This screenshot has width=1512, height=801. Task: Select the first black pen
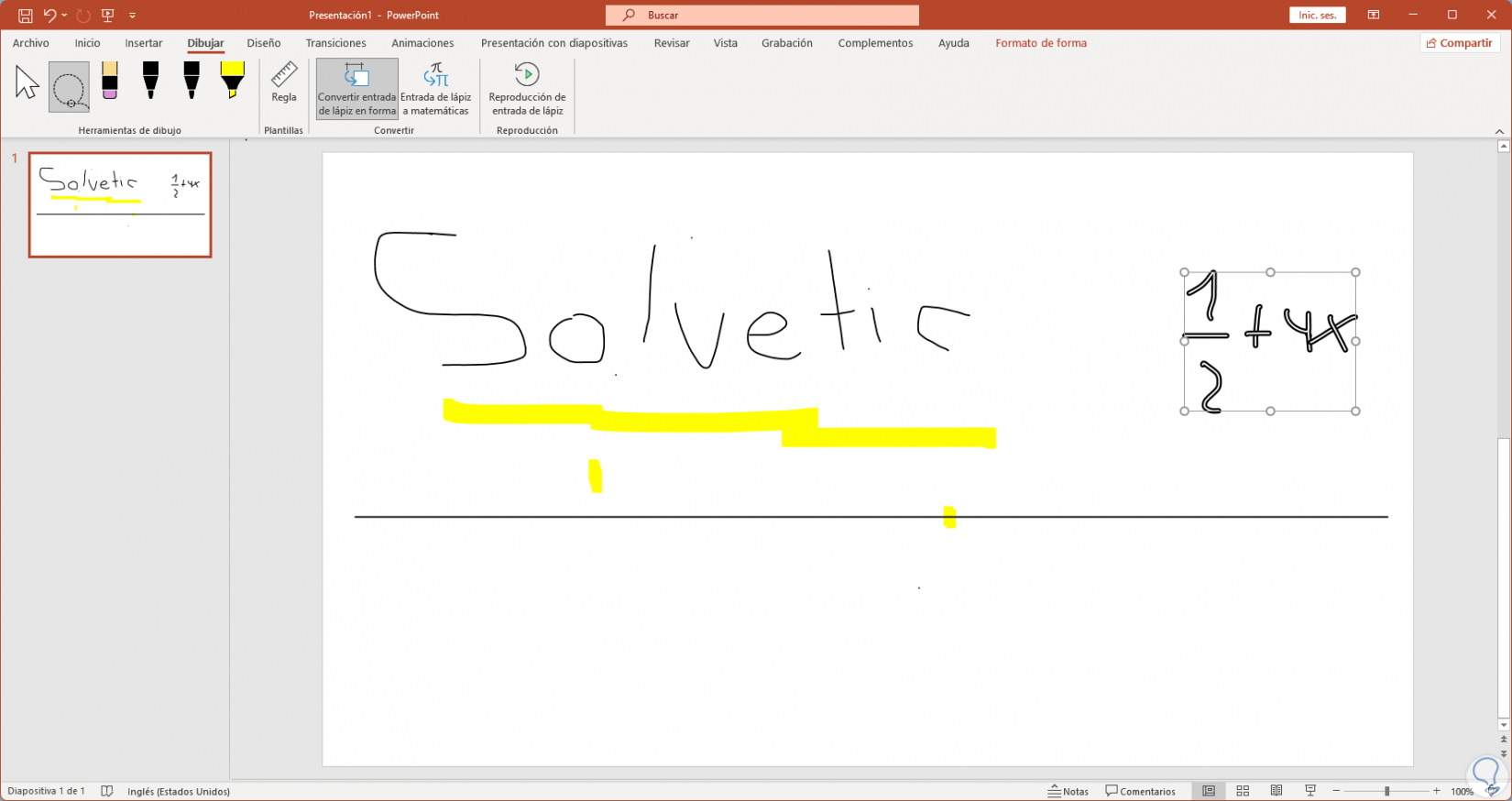[150, 81]
